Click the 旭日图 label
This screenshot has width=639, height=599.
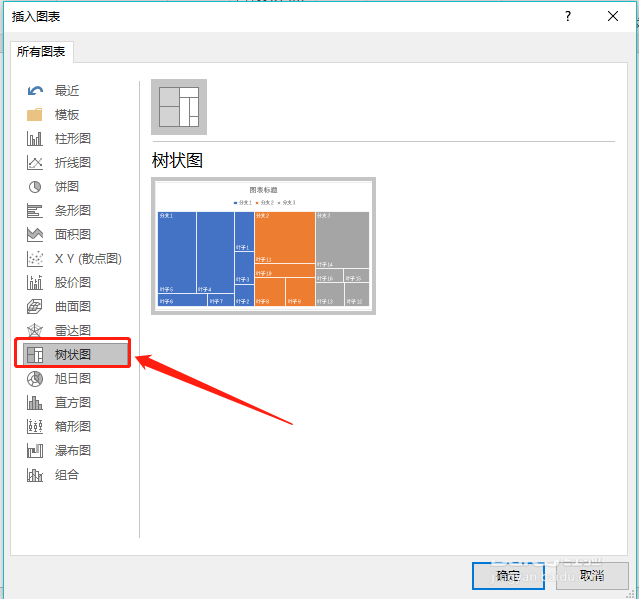pos(73,379)
